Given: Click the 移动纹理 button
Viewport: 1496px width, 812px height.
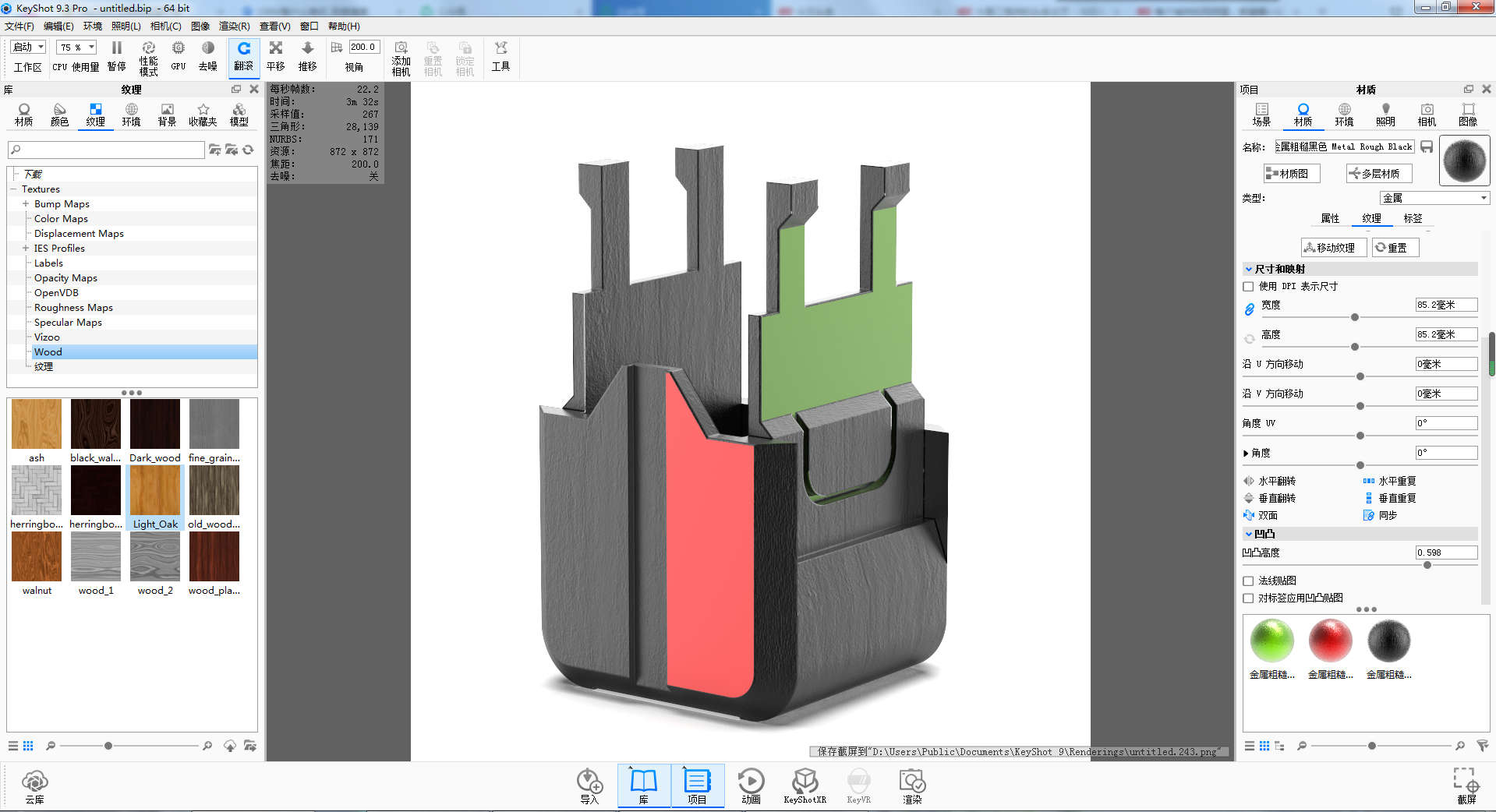Looking at the screenshot, I should [x=1335, y=247].
